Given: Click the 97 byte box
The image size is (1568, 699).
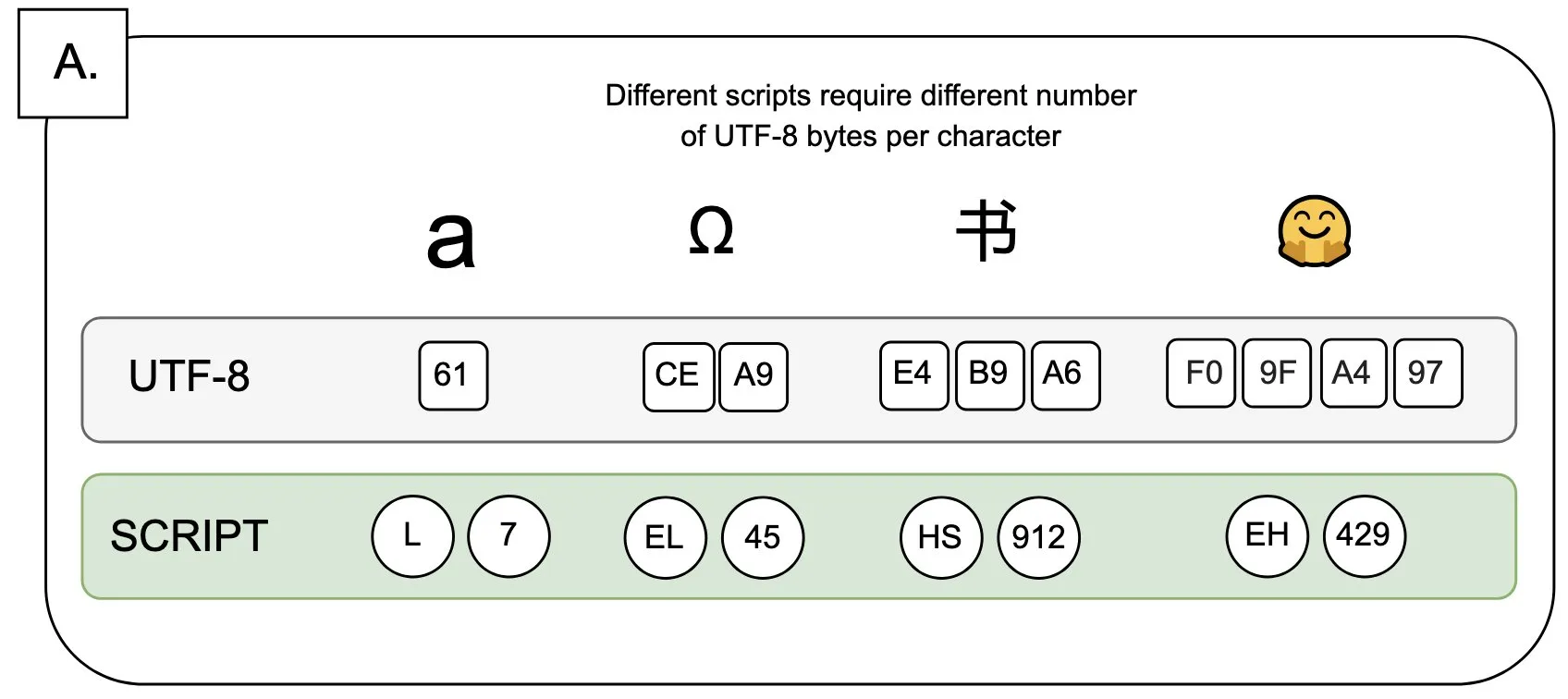Looking at the screenshot, I should pos(1427,373).
